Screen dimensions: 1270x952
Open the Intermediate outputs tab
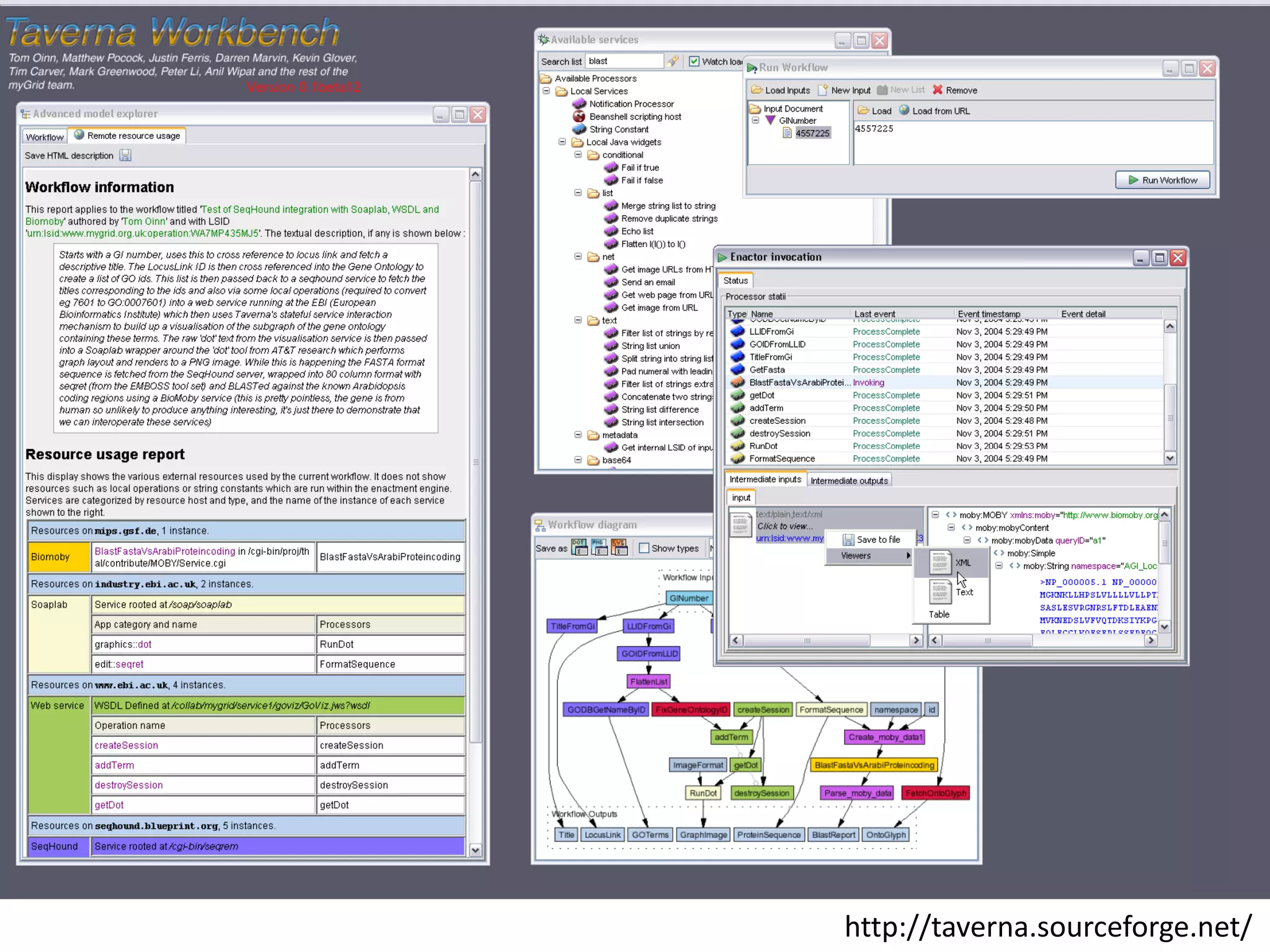(x=849, y=480)
